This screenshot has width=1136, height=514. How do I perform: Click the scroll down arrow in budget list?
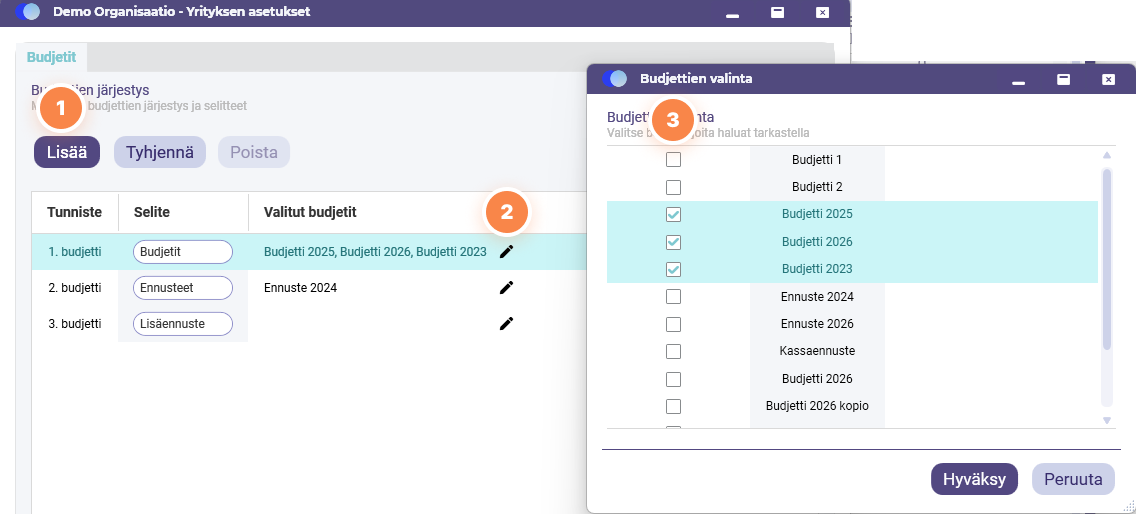pyautogui.click(x=1106, y=420)
